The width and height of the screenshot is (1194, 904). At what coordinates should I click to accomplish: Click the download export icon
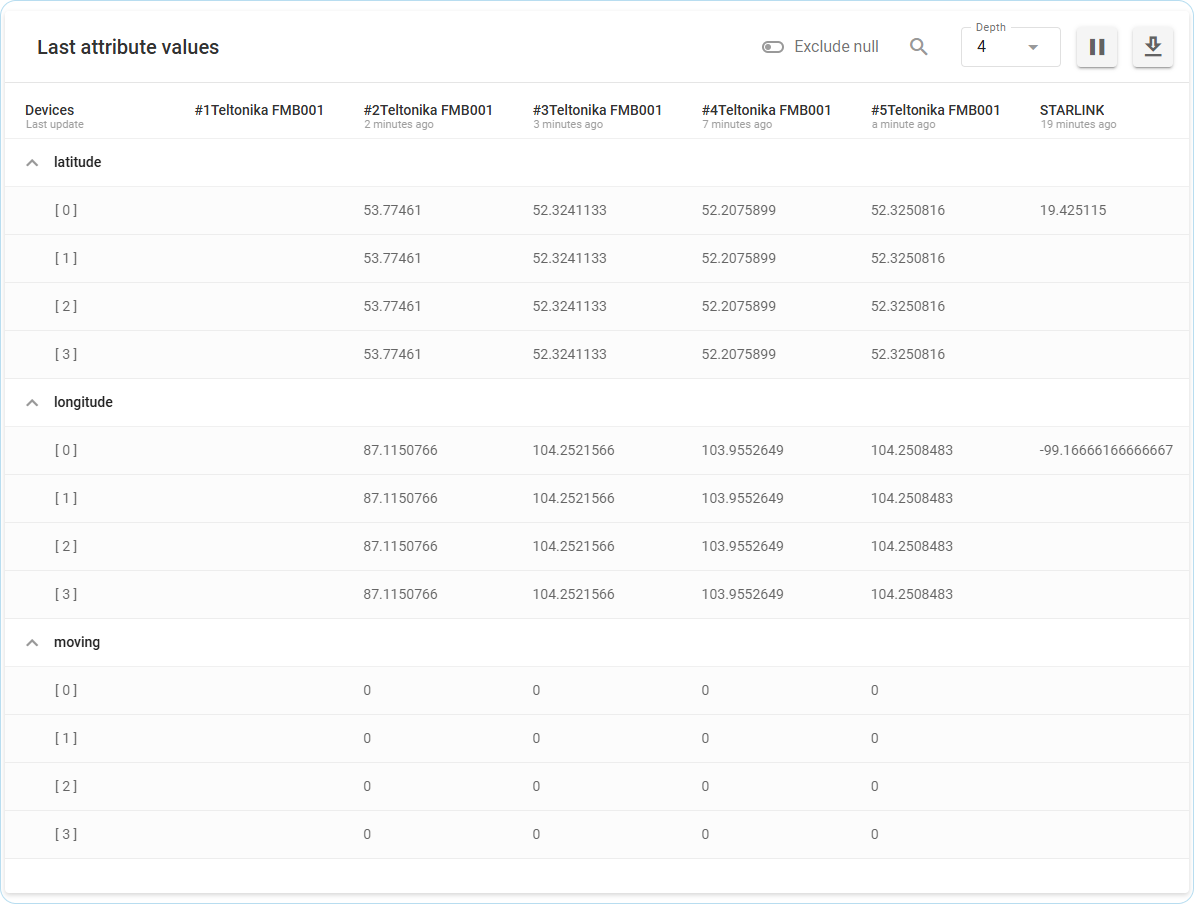[1152, 47]
